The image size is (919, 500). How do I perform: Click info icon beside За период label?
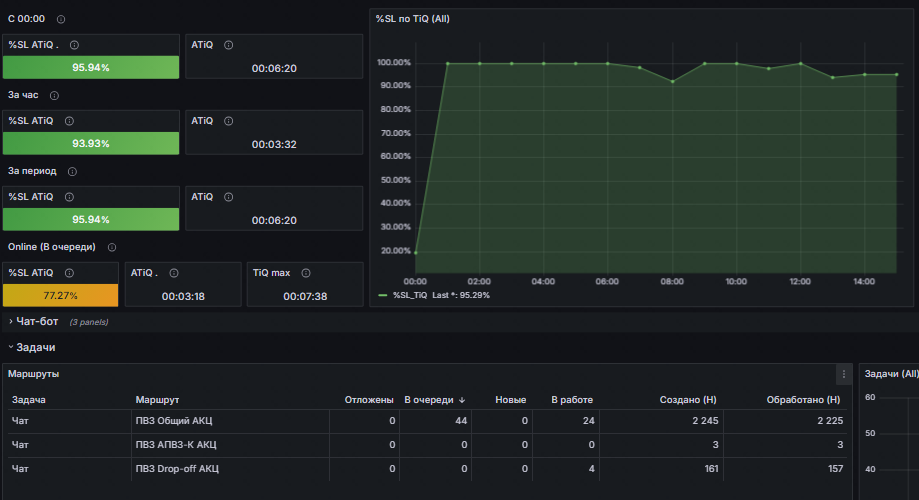[x=72, y=172]
